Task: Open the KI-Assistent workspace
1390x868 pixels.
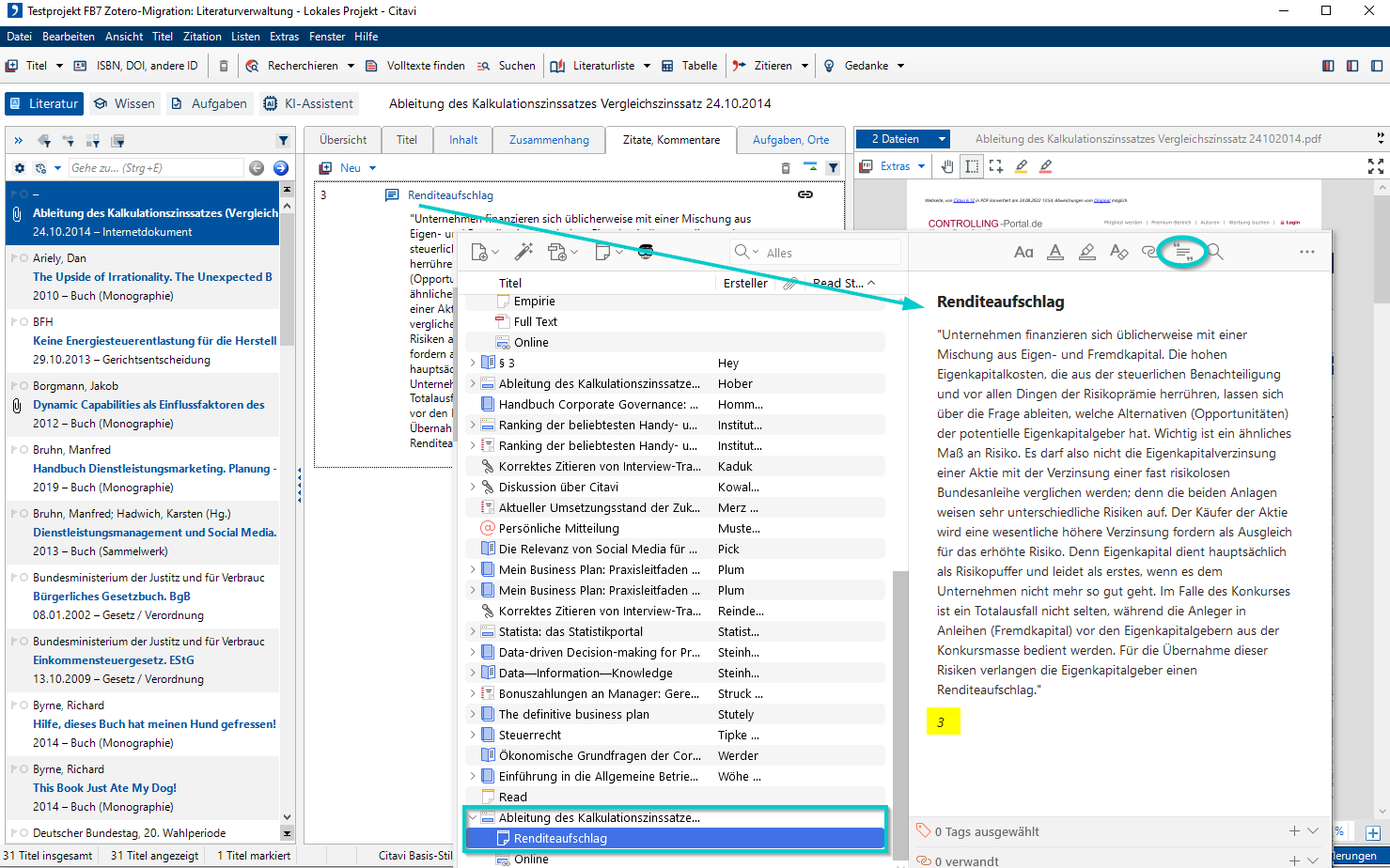Action: (x=308, y=103)
